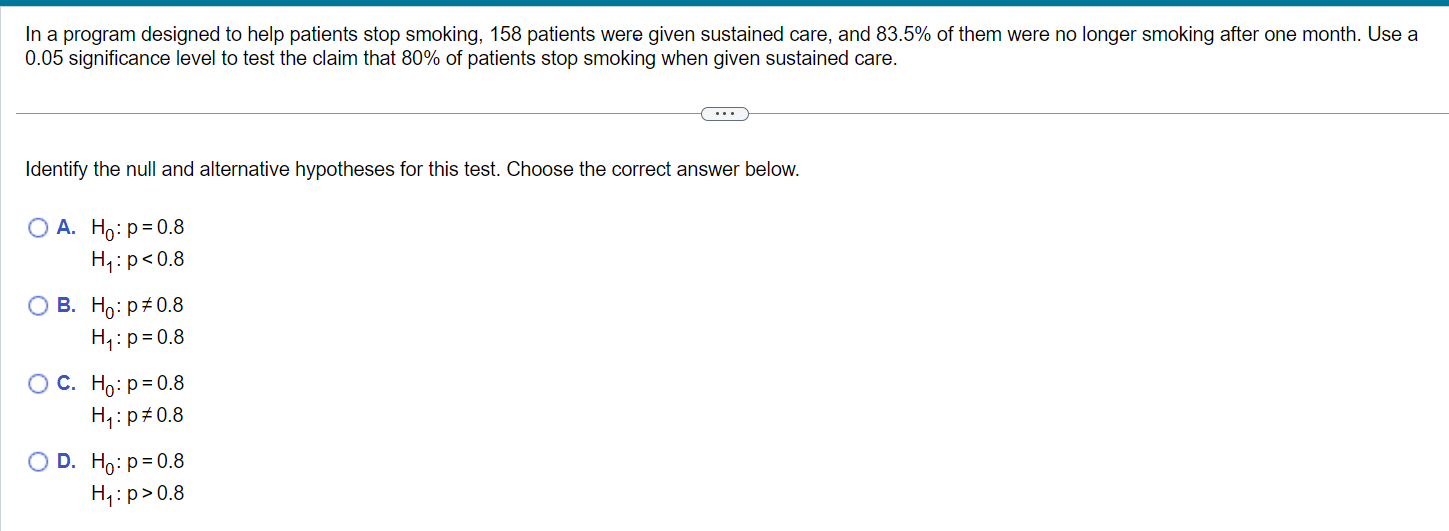
Task: Expand the ellipsis button on divider
Action: [x=725, y=113]
